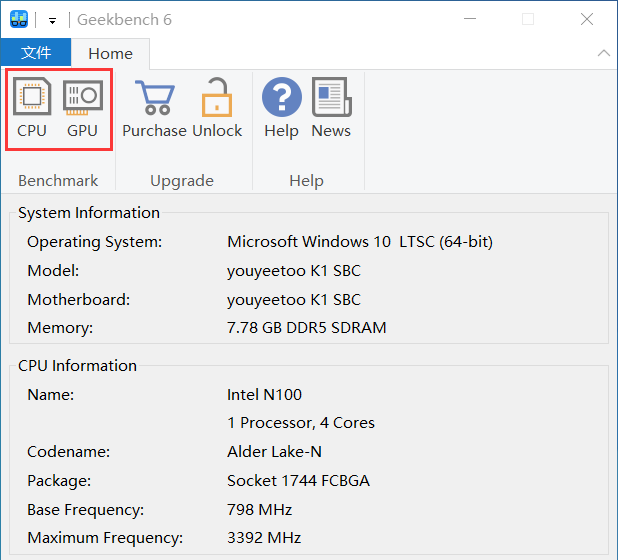
Task: Click the Benchmark ribbon group label
Action: pyautogui.click(x=58, y=181)
